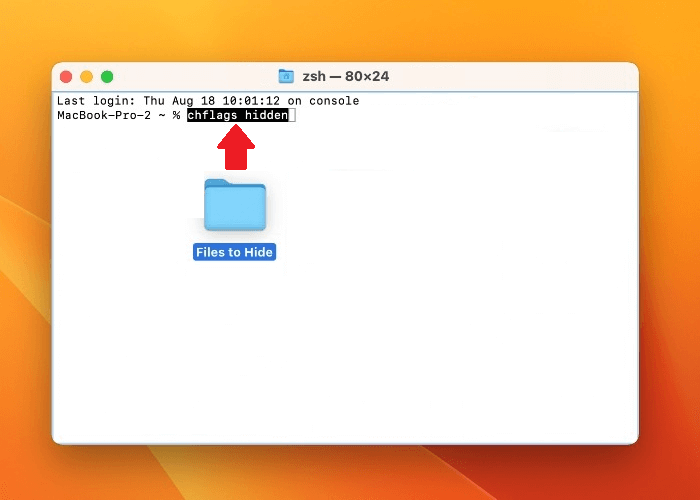Click the folder proxy icon in title bar
Viewport: 700px width, 500px height.
point(286,76)
